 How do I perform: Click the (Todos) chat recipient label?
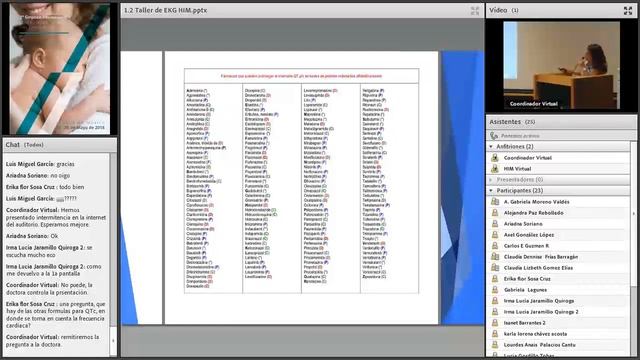[x=34, y=145]
